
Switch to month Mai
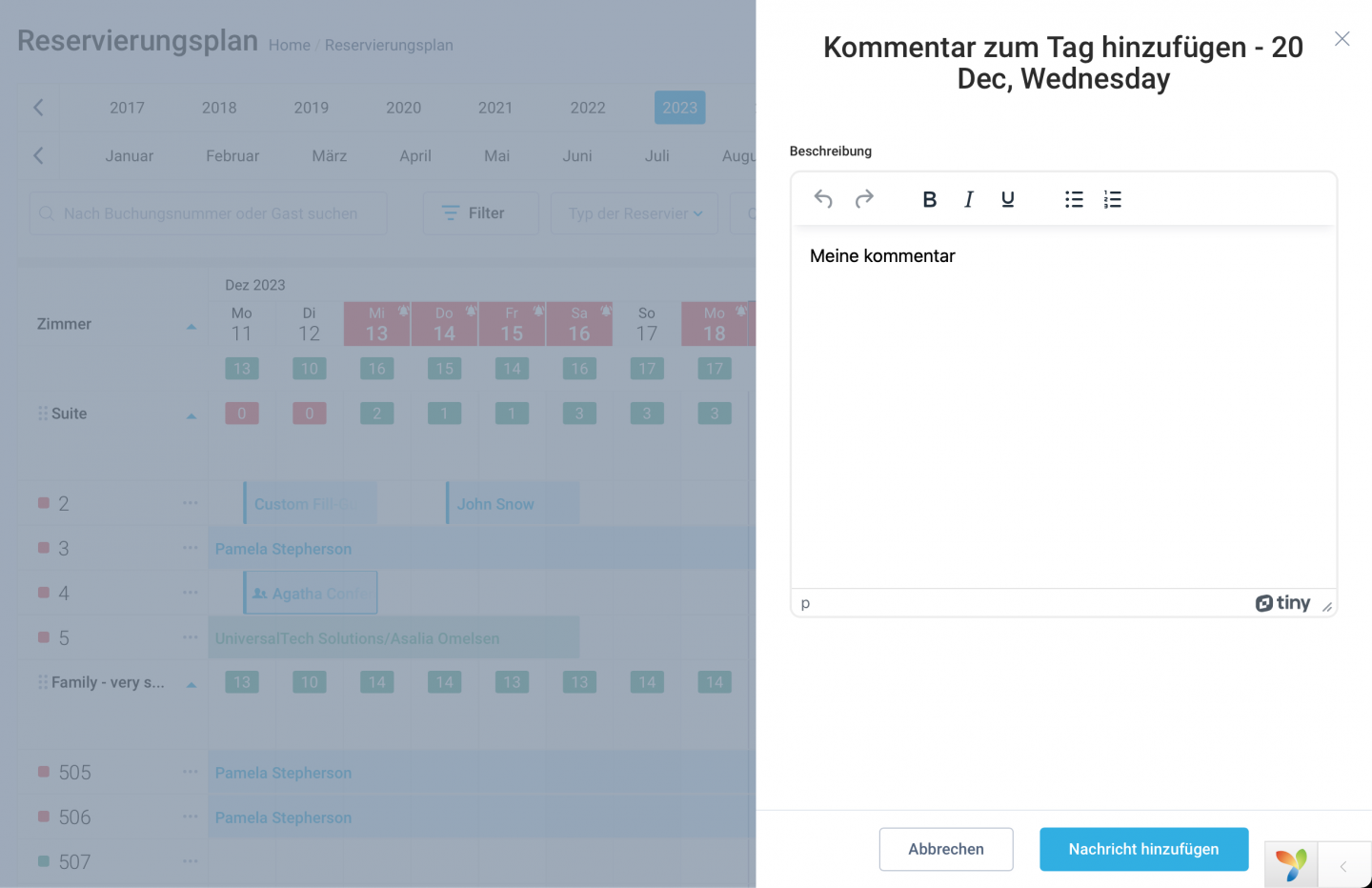tap(497, 156)
